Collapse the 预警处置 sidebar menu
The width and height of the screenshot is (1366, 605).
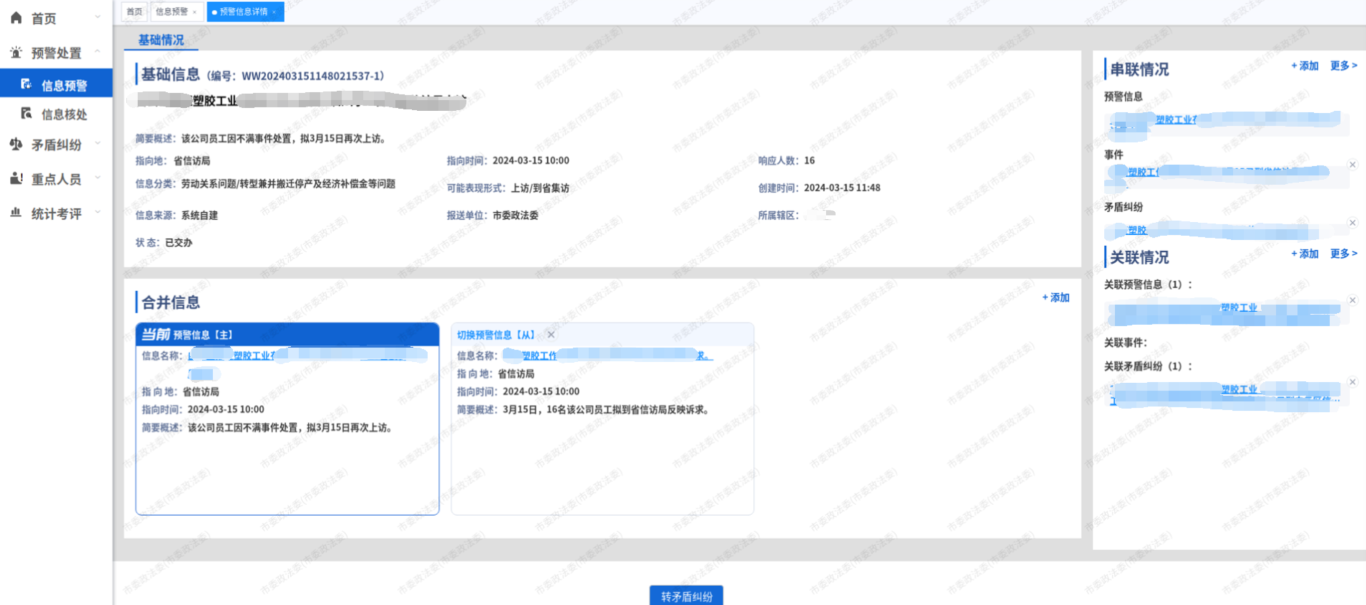click(x=97, y=53)
